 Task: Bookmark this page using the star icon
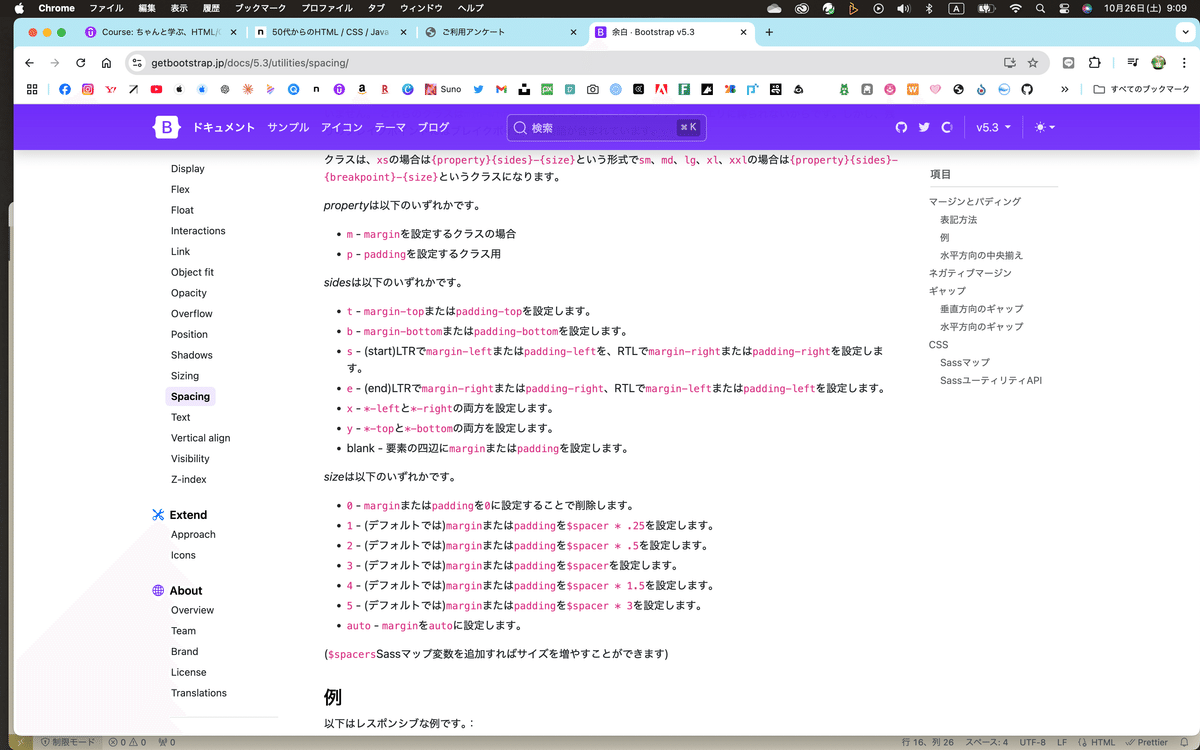tap(1034, 62)
